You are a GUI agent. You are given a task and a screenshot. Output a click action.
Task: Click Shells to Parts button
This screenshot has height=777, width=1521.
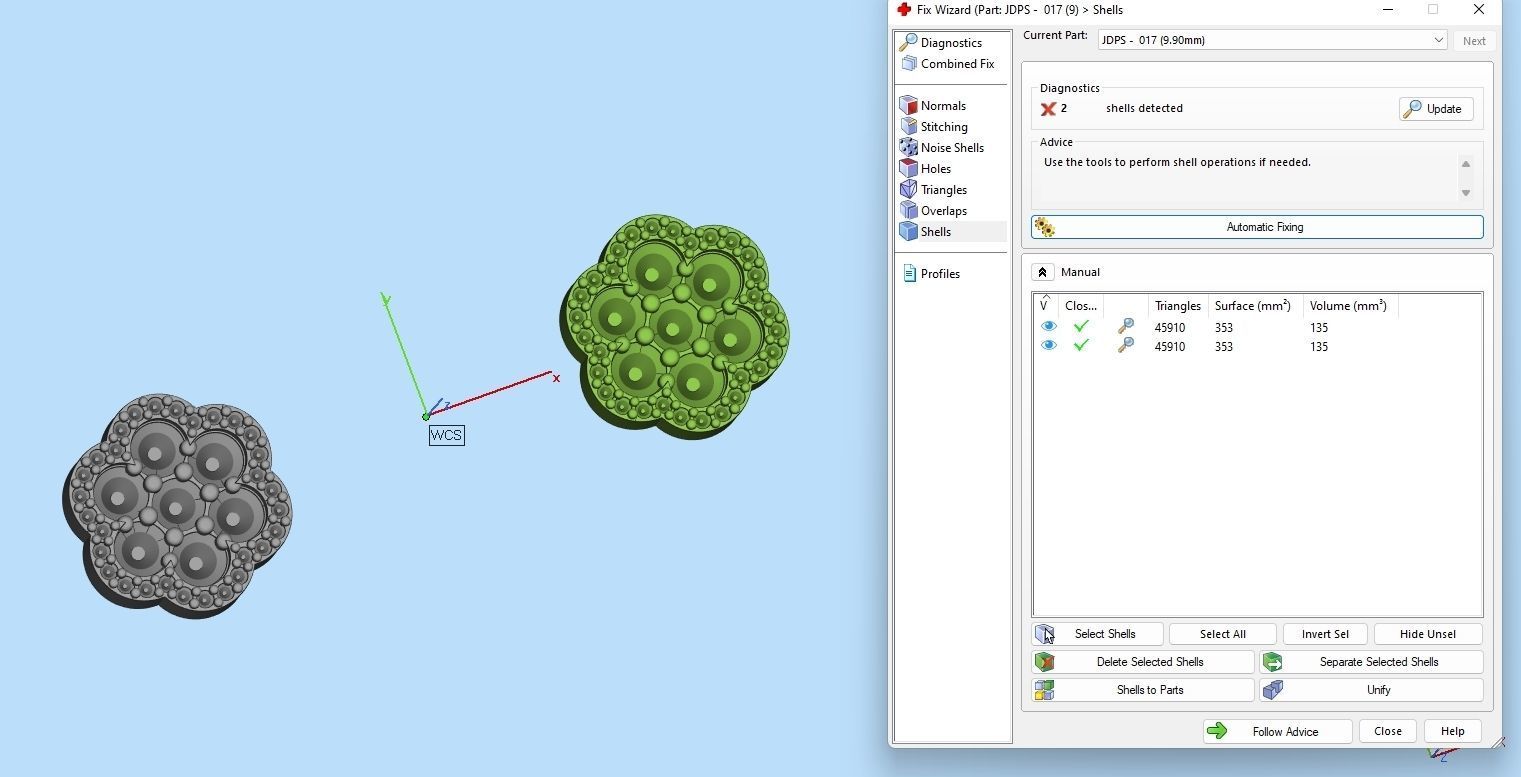click(1143, 690)
